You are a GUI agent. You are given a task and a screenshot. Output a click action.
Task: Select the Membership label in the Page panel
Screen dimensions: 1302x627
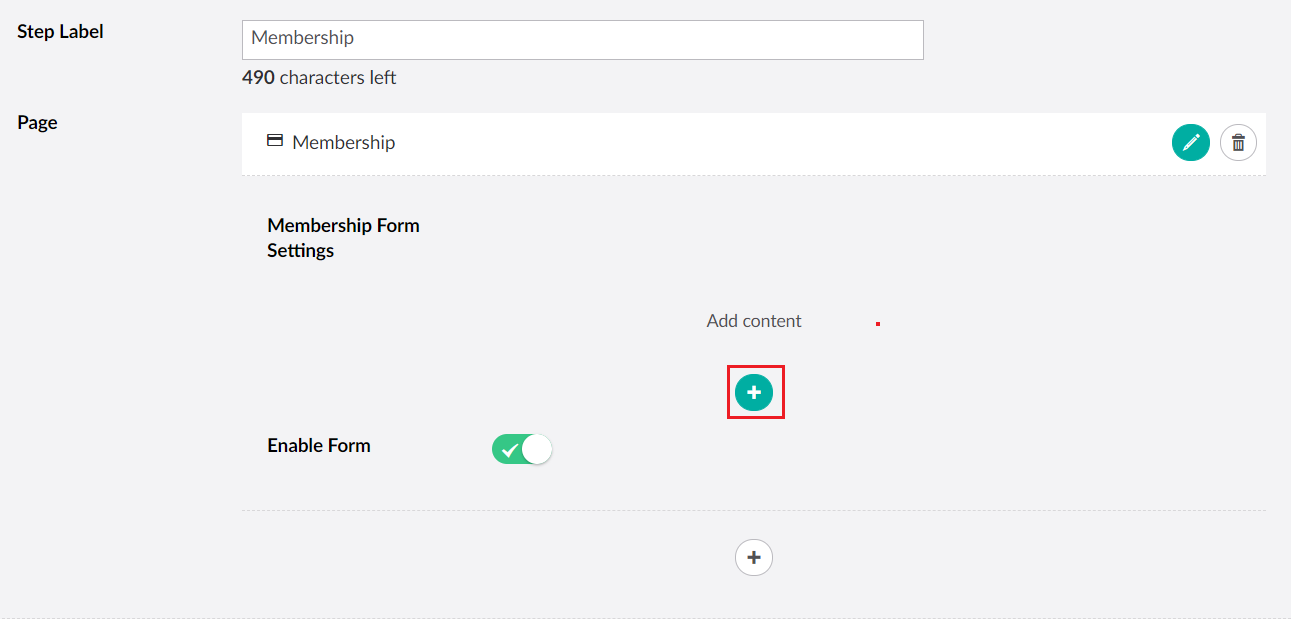coord(342,142)
